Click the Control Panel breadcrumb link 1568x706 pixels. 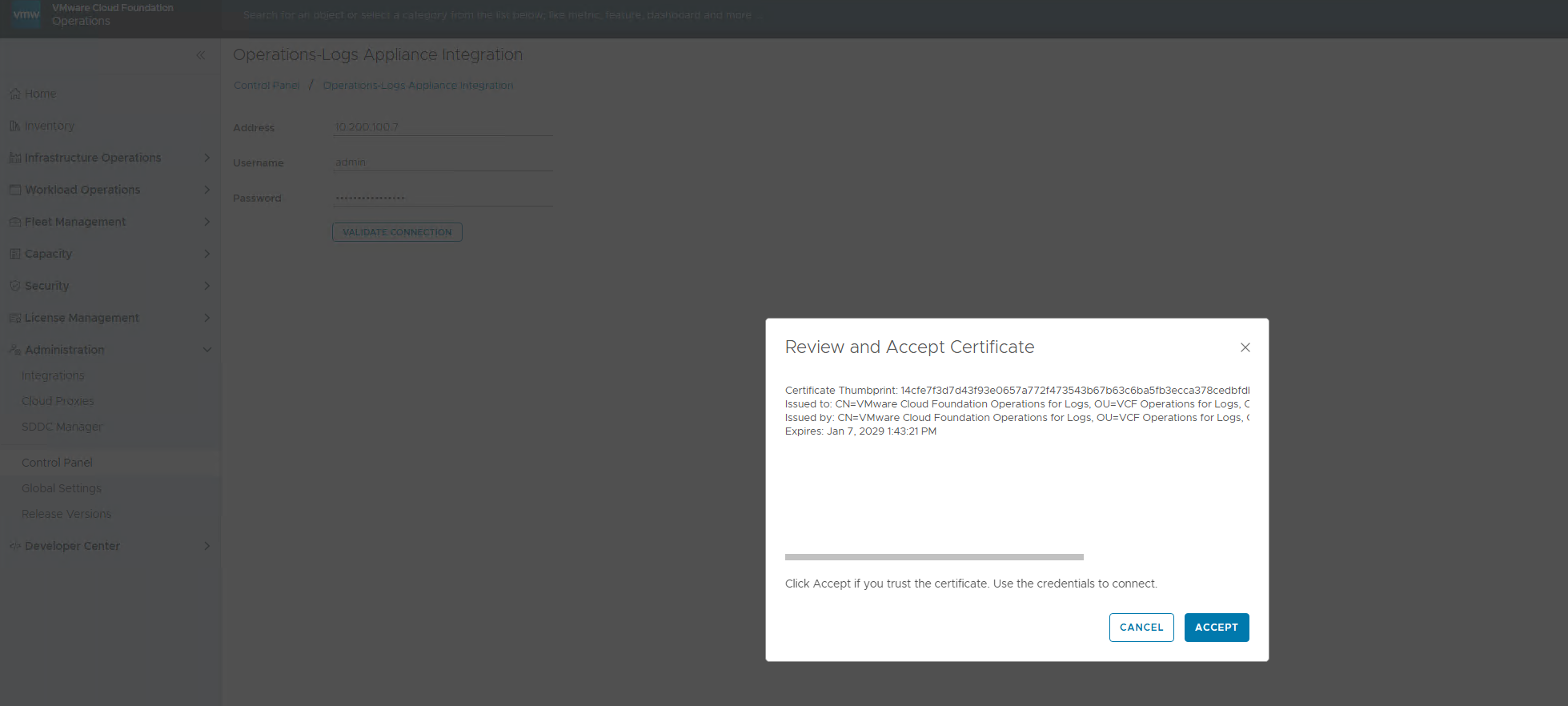click(x=267, y=86)
